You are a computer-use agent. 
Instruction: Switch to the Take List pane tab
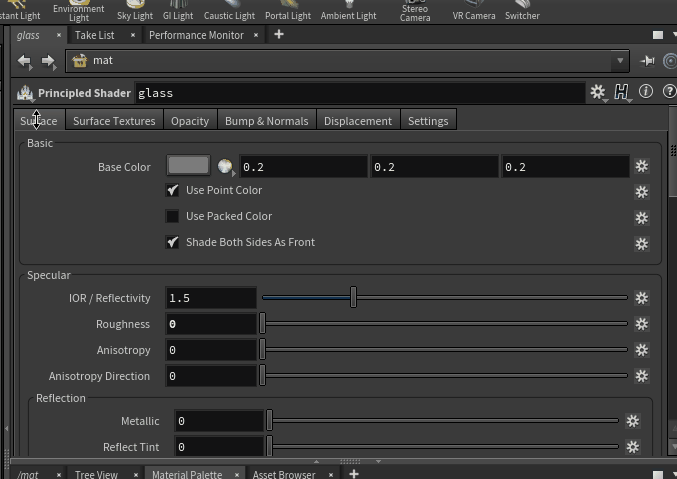[94, 35]
